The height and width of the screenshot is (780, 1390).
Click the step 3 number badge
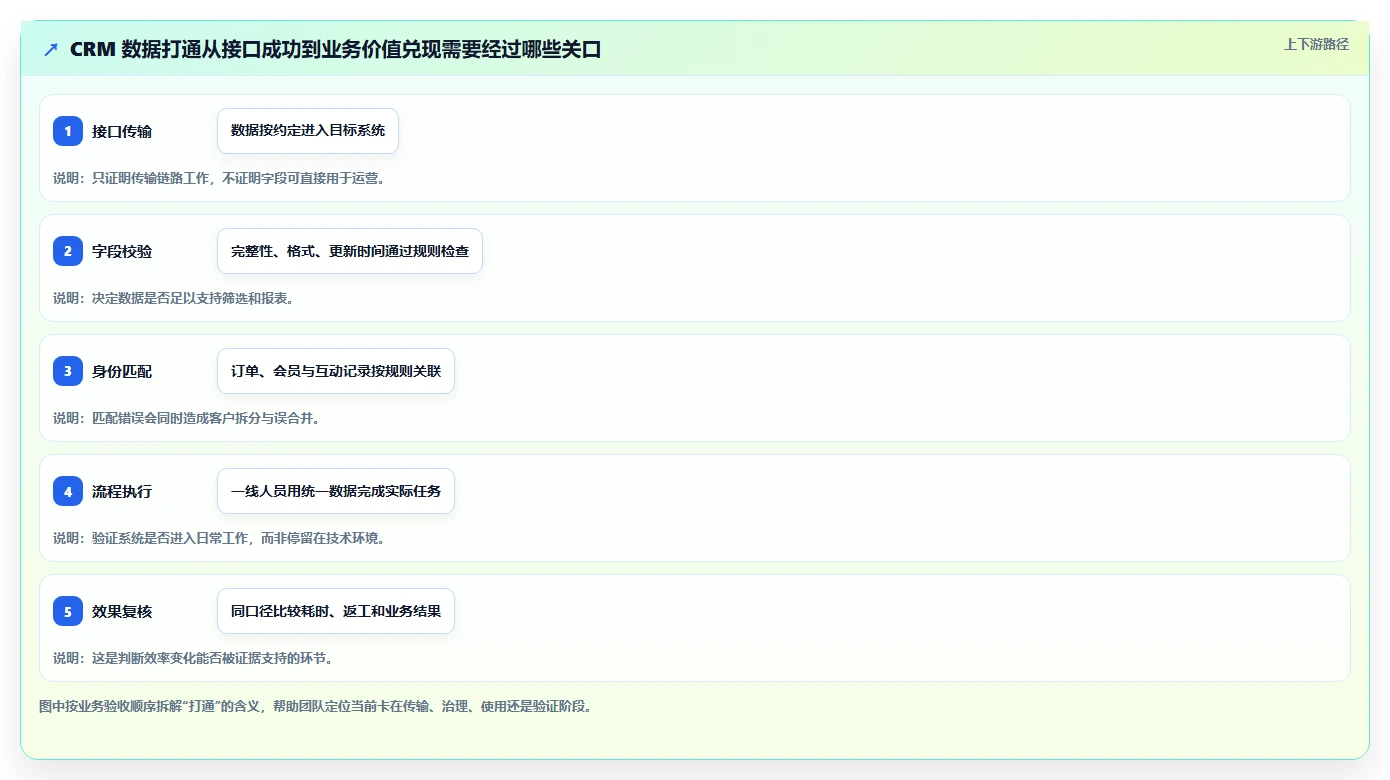coord(68,371)
